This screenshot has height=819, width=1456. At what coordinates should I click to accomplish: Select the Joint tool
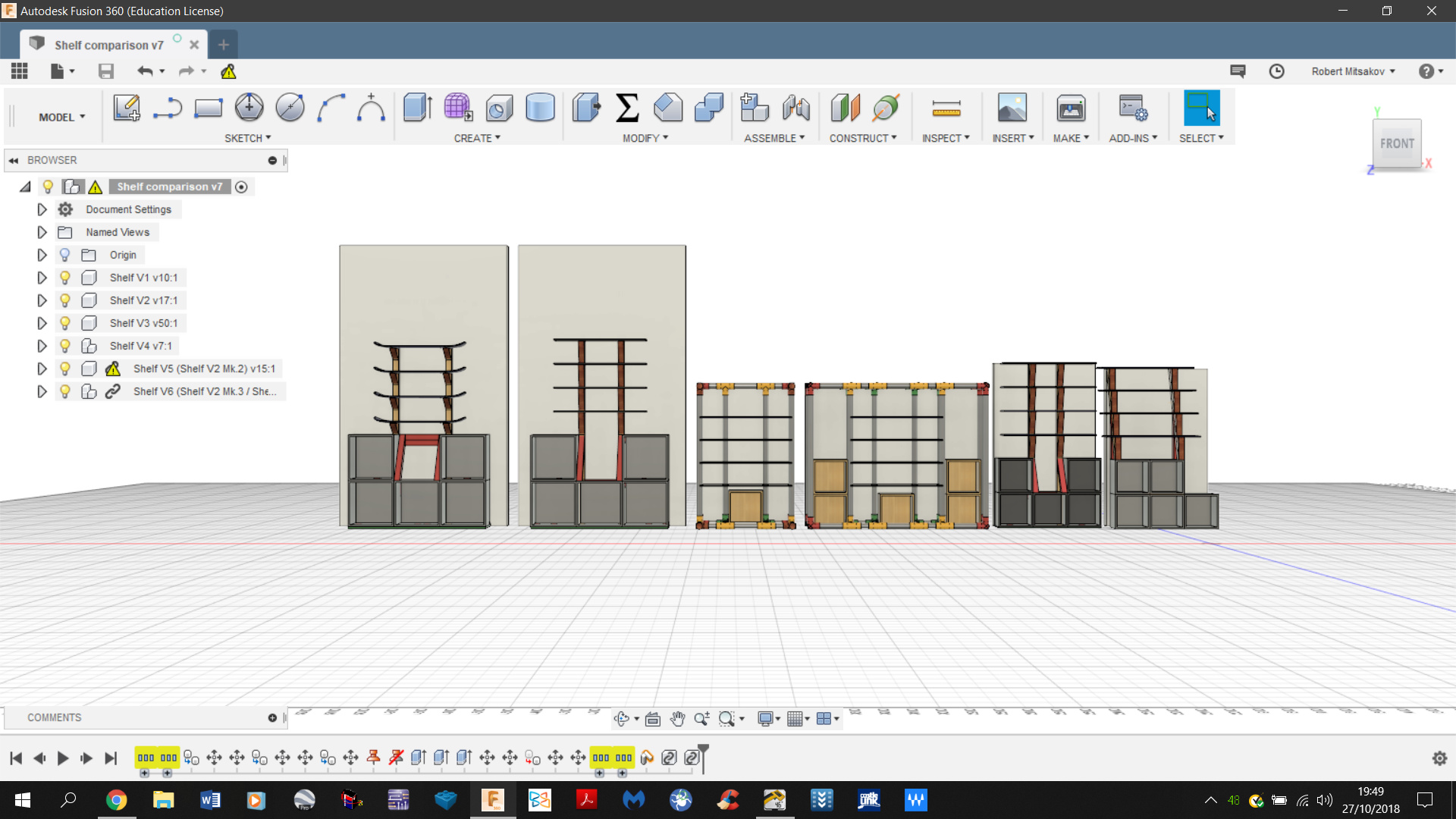point(795,108)
